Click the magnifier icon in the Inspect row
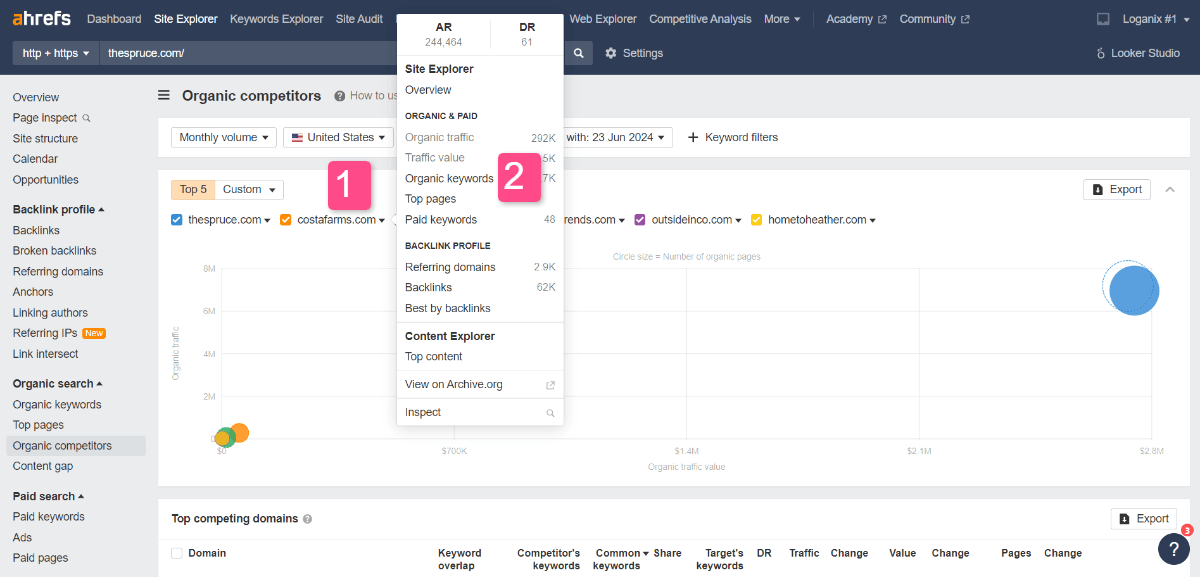The height and width of the screenshot is (577, 1200). 550,413
